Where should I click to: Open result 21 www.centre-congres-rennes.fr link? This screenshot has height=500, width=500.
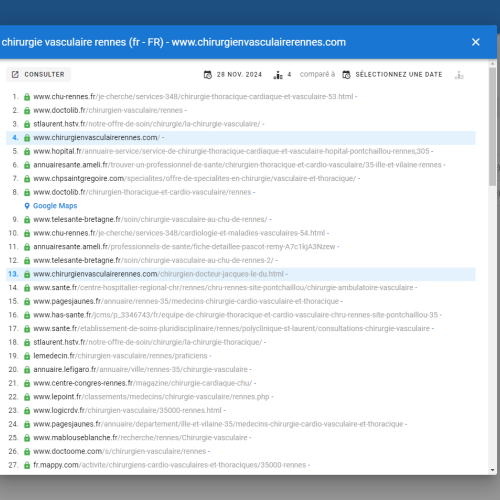tap(143, 383)
